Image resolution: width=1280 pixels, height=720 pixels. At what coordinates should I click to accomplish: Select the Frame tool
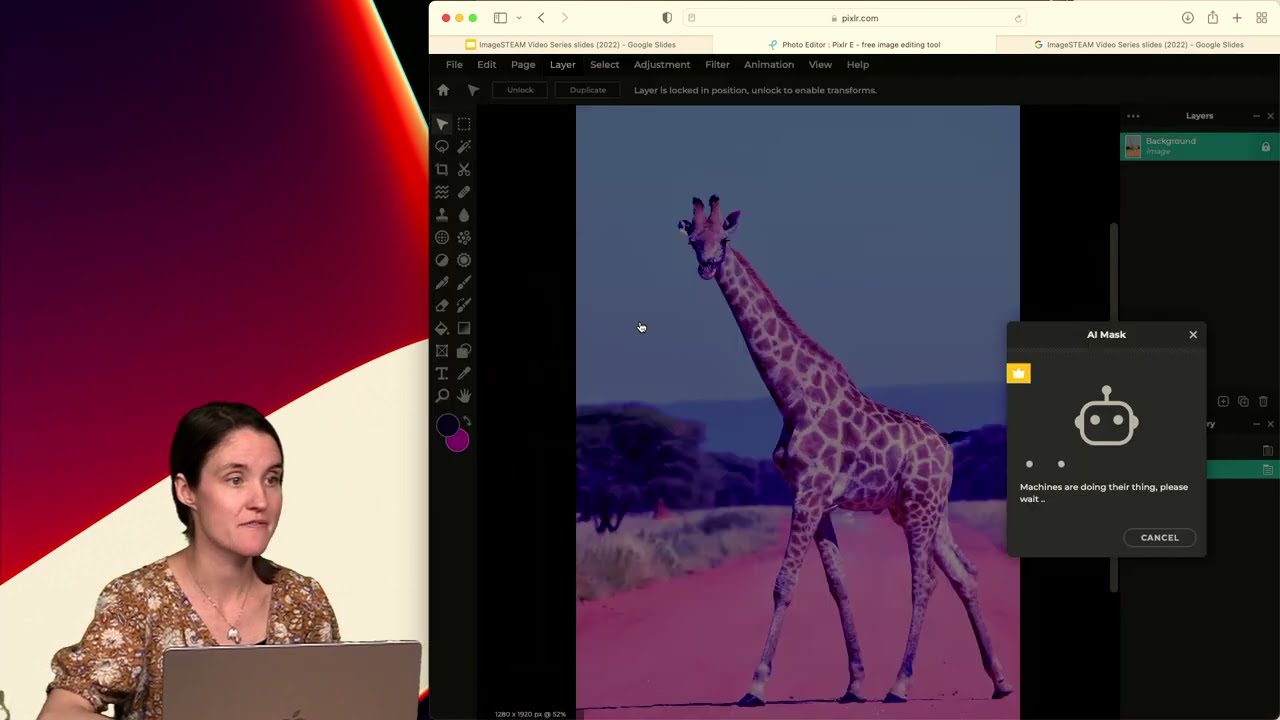[x=442, y=351]
